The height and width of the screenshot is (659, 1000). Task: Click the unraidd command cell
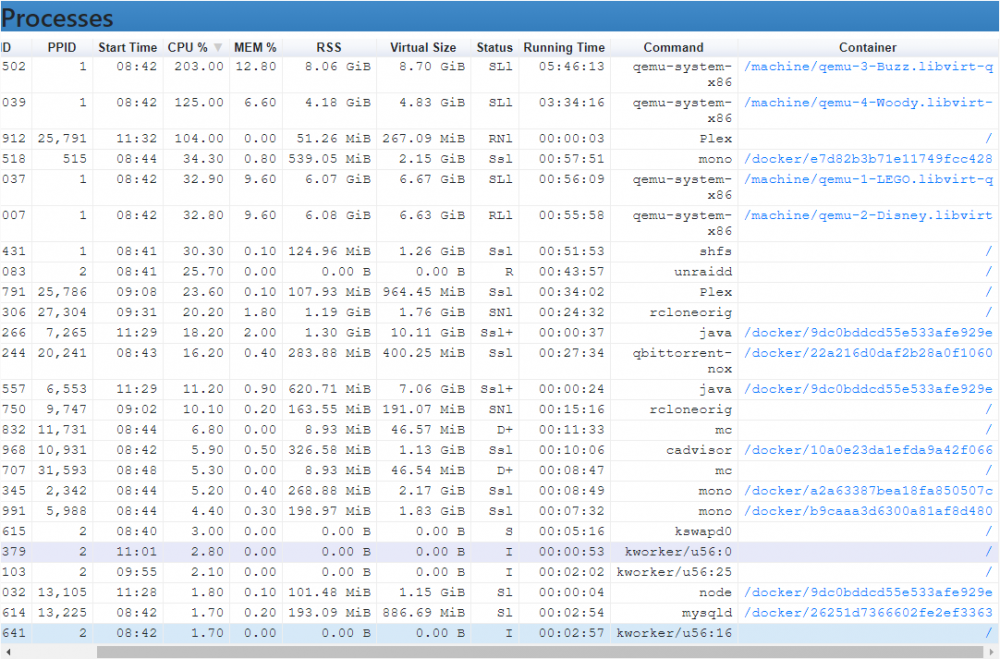tap(674, 272)
